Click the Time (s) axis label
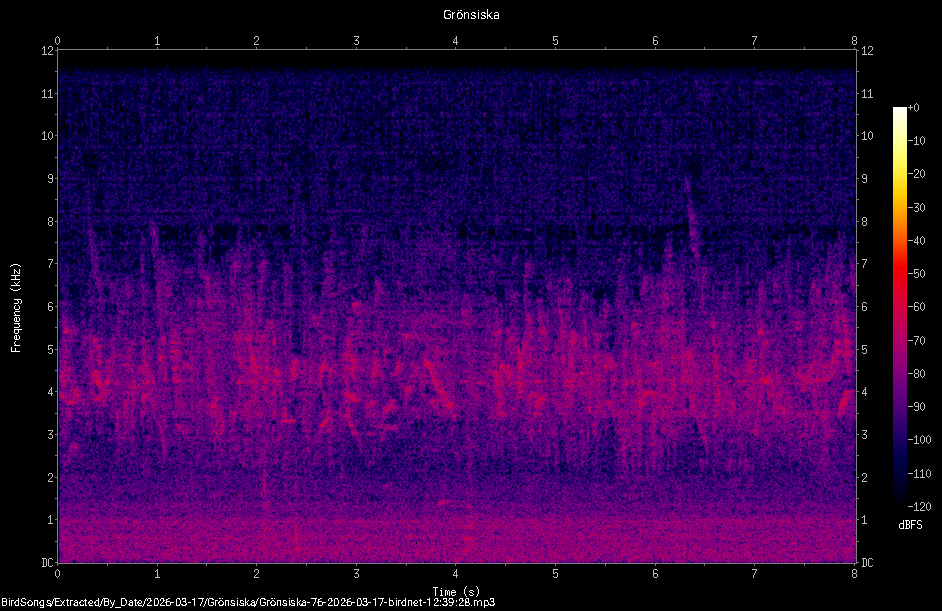The width and height of the screenshot is (942, 611). [x=456, y=591]
